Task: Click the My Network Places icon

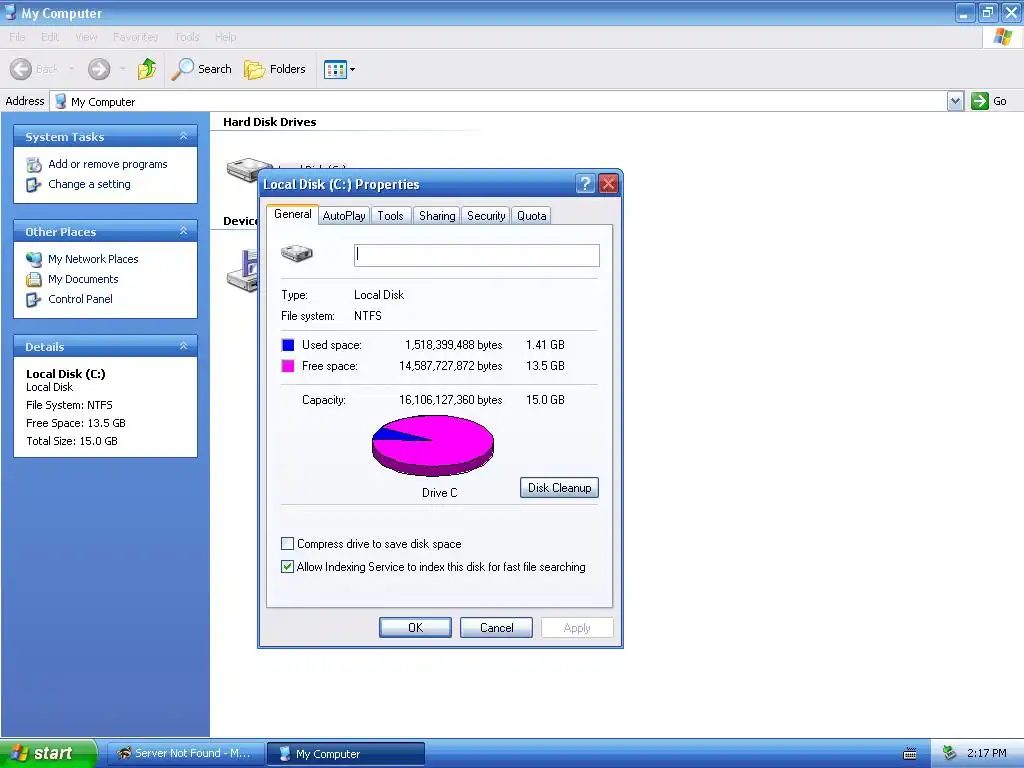Action: point(34,259)
